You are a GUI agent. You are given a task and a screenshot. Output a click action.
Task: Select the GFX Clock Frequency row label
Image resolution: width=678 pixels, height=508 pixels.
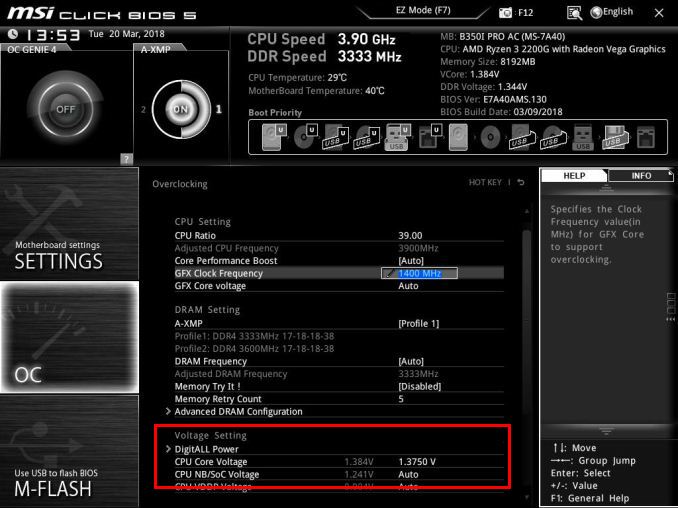218,273
